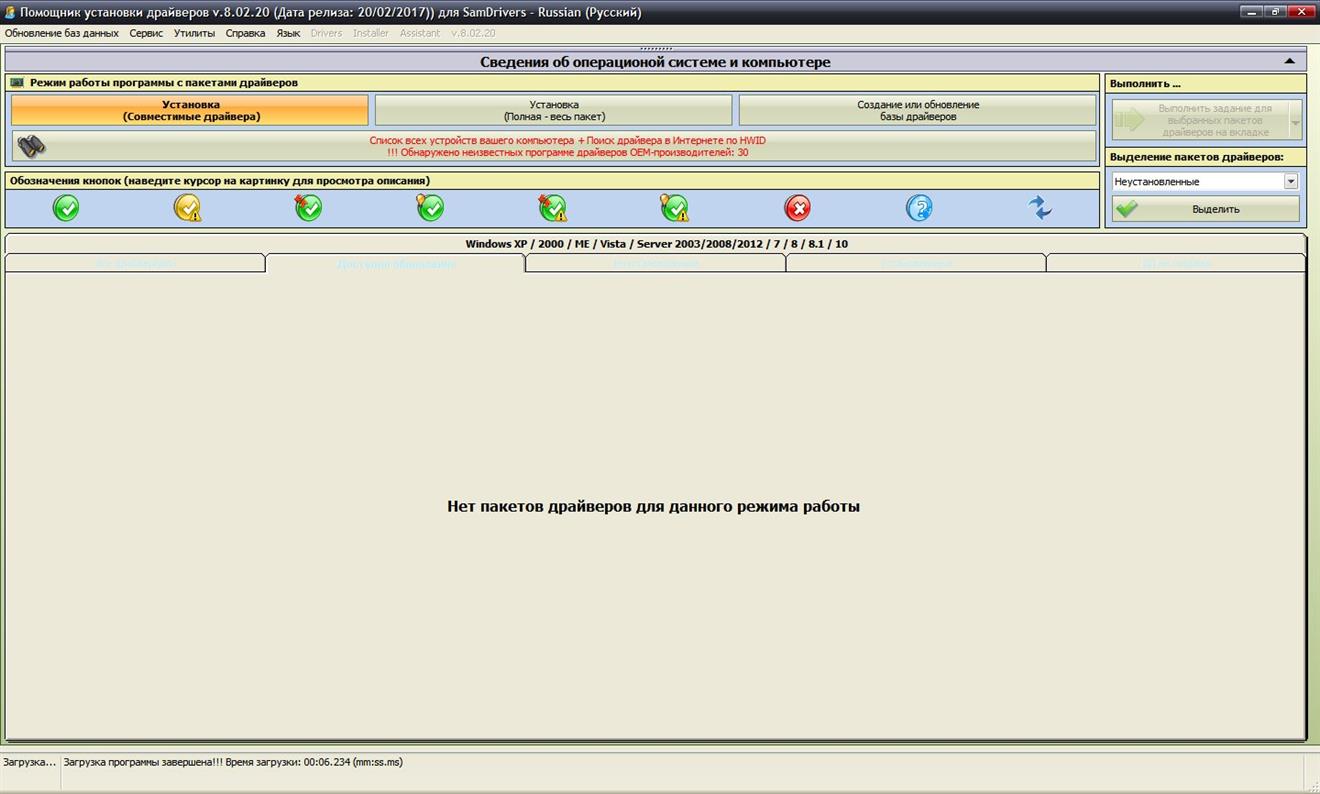
Task: Select Установка (Совместимые драйвера) mode
Action: 190,108
